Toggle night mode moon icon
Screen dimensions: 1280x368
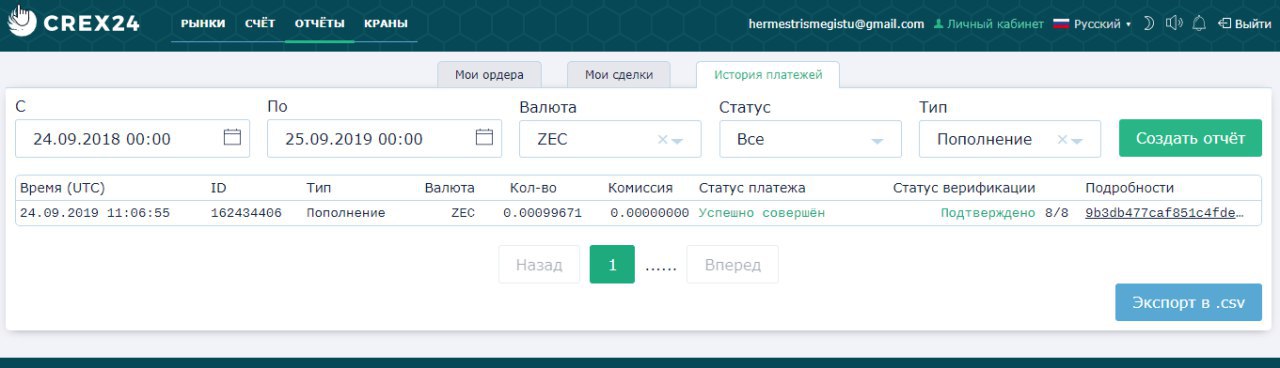(1149, 23)
